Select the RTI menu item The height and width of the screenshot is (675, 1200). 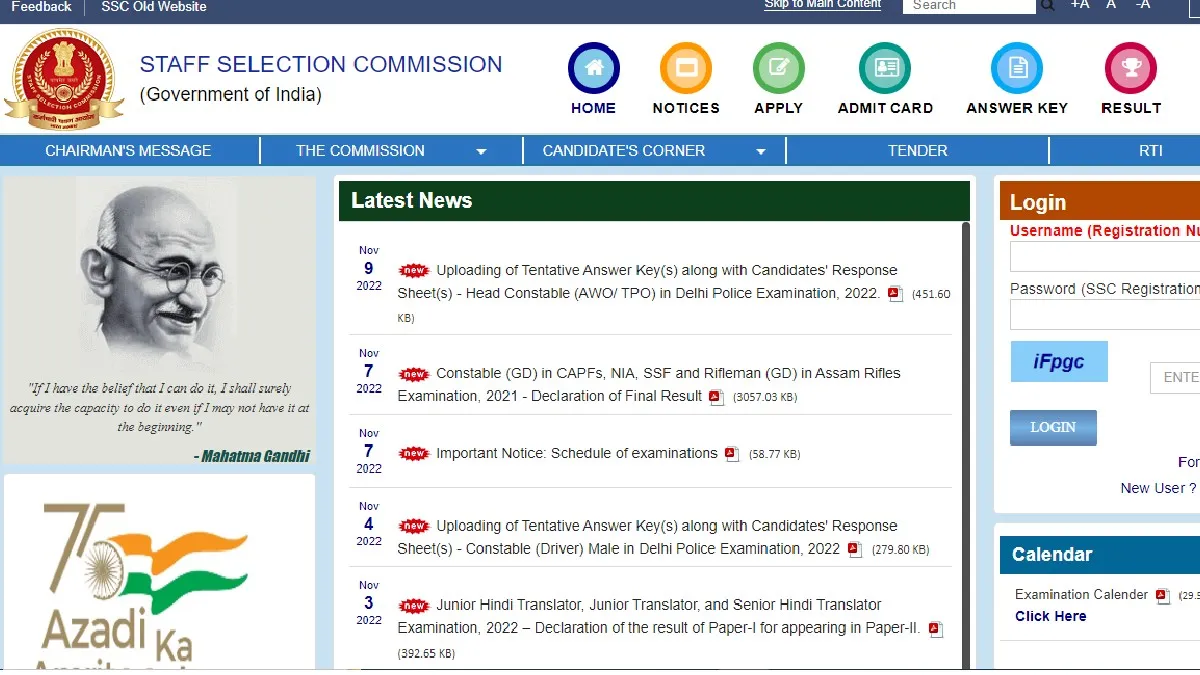click(x=1150, y=151)
